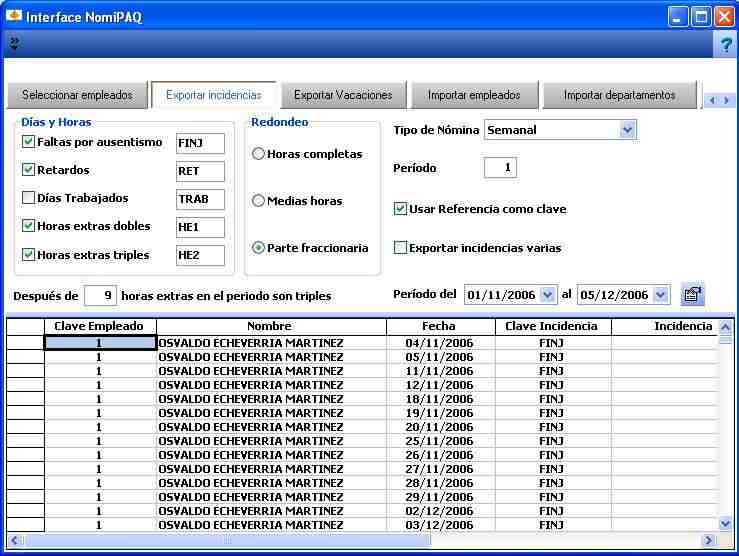The height and width of the screenshot is (556, 739).
Task: Click the highlighted Clave Empleado cell in first row
Action: (x=100, y=343)
